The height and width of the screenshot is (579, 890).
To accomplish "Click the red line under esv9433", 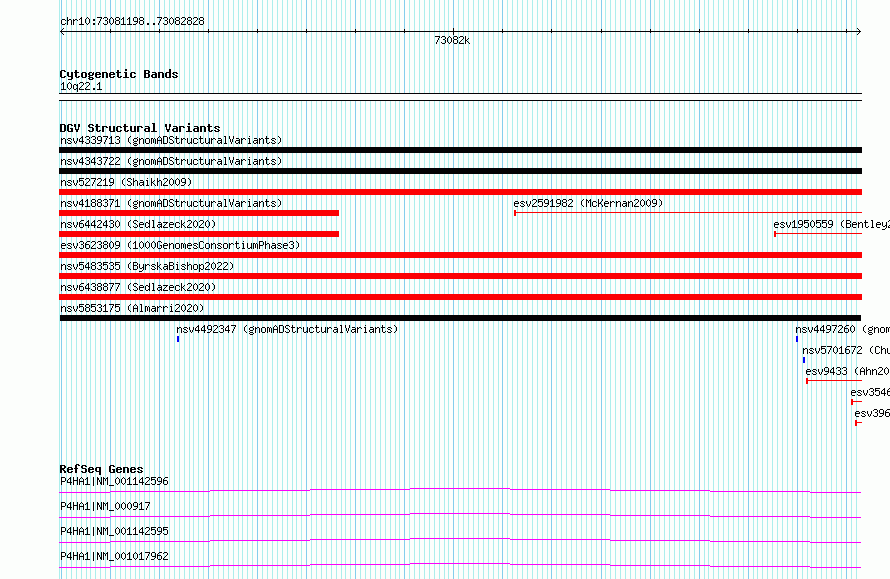I will tap(834, 381).
